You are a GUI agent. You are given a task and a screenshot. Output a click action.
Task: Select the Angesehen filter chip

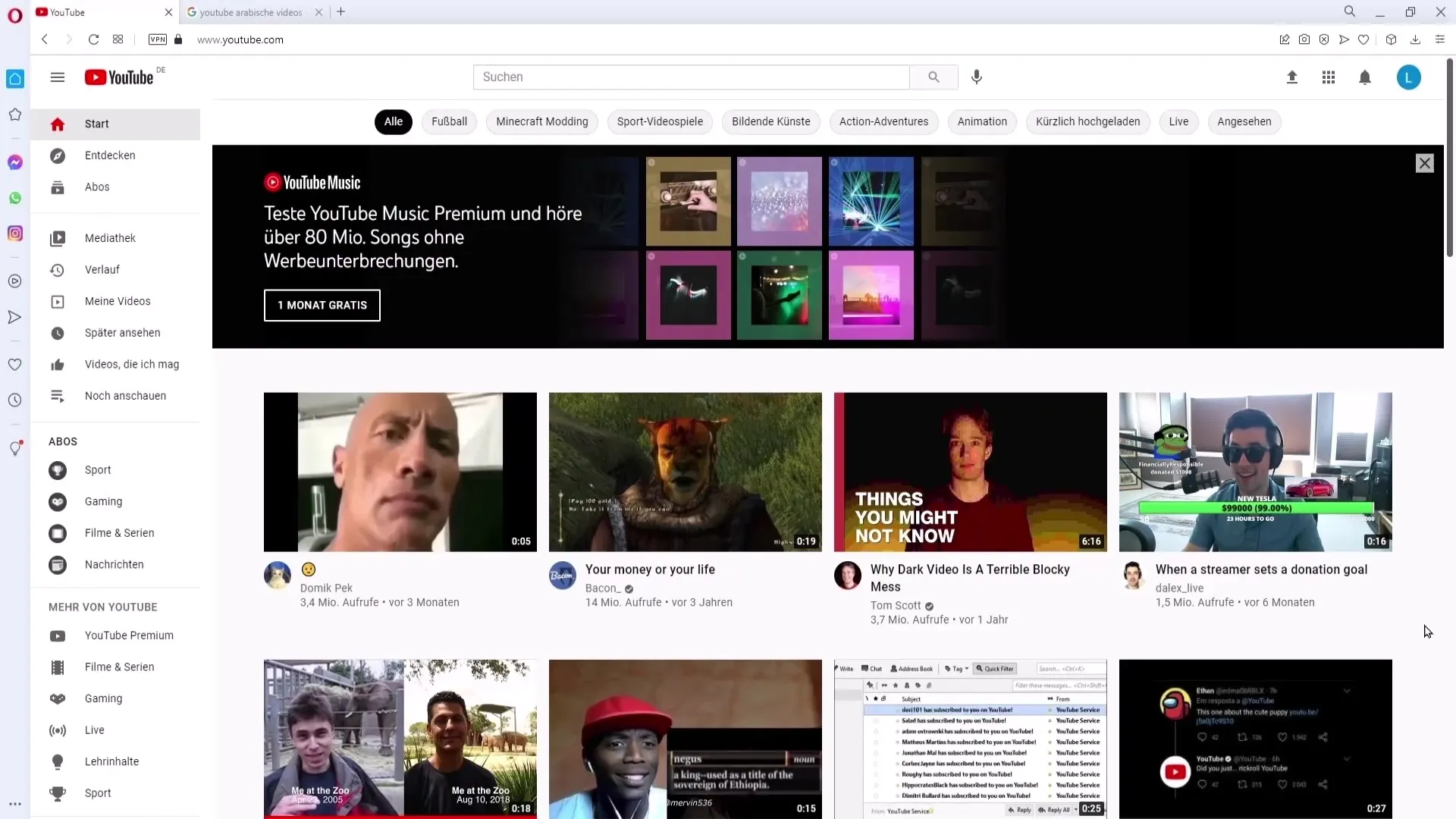click(1244, 121)
